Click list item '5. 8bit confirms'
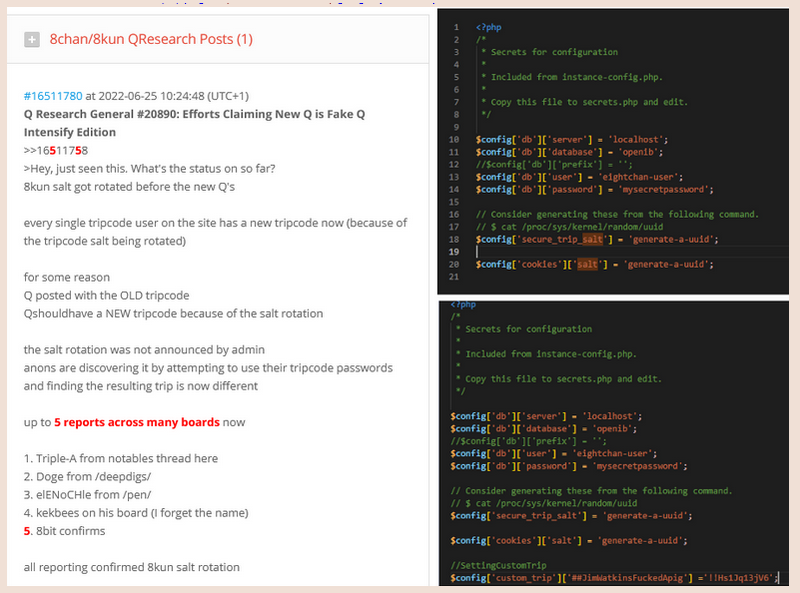Screen dimensions: 800x593 click(64, 531)
